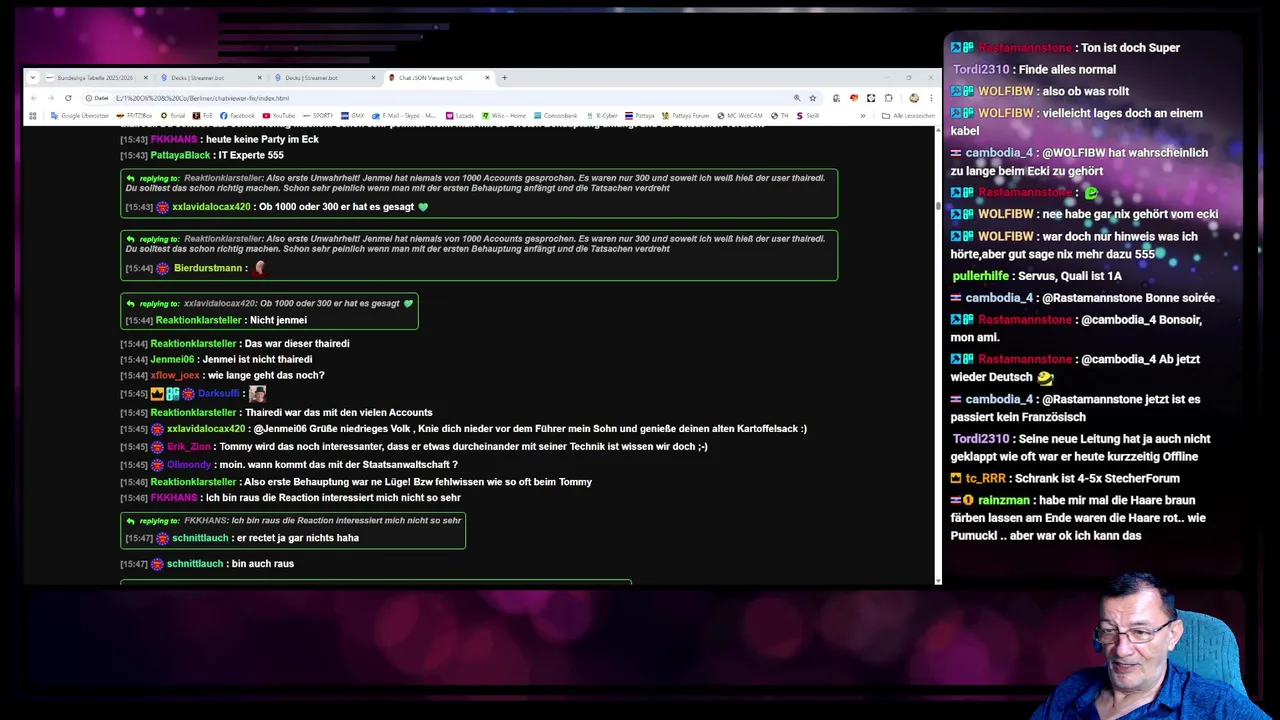Open the Pattaya Forum bookmark

pos(685,116)
